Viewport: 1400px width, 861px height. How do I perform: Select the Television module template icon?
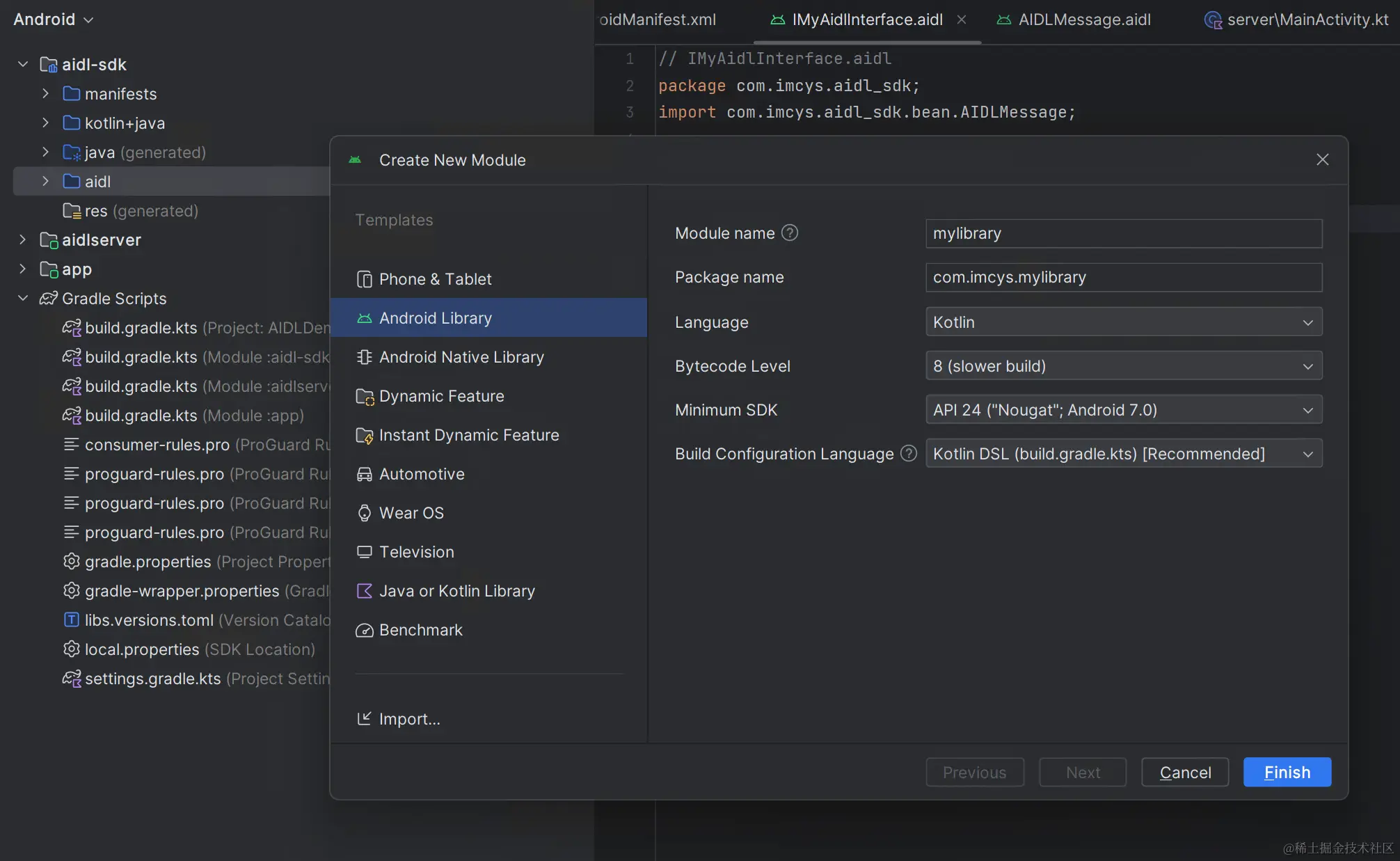362,552
